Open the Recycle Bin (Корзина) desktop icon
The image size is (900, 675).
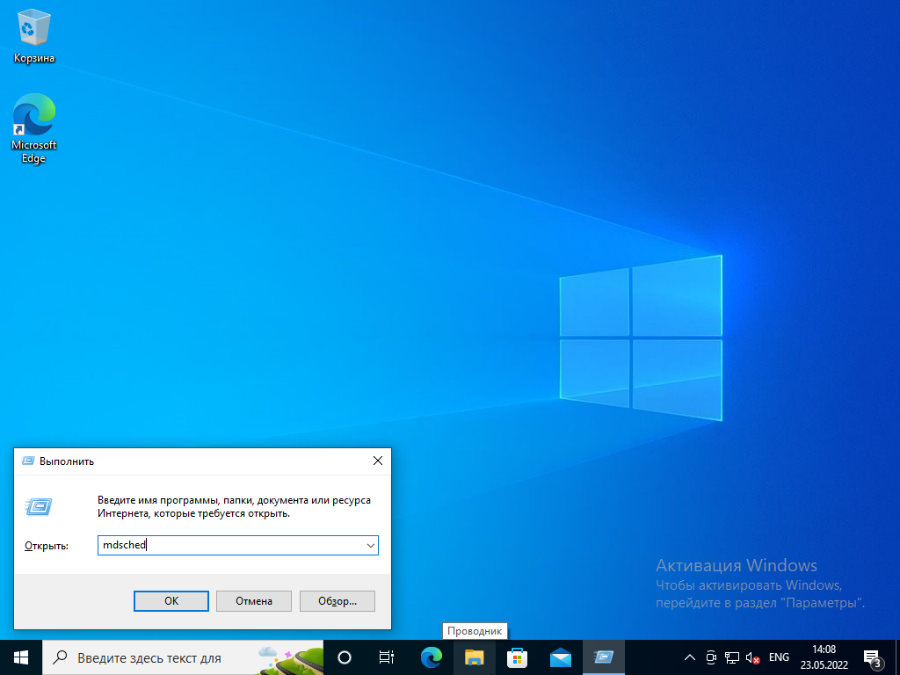(34, 36)
